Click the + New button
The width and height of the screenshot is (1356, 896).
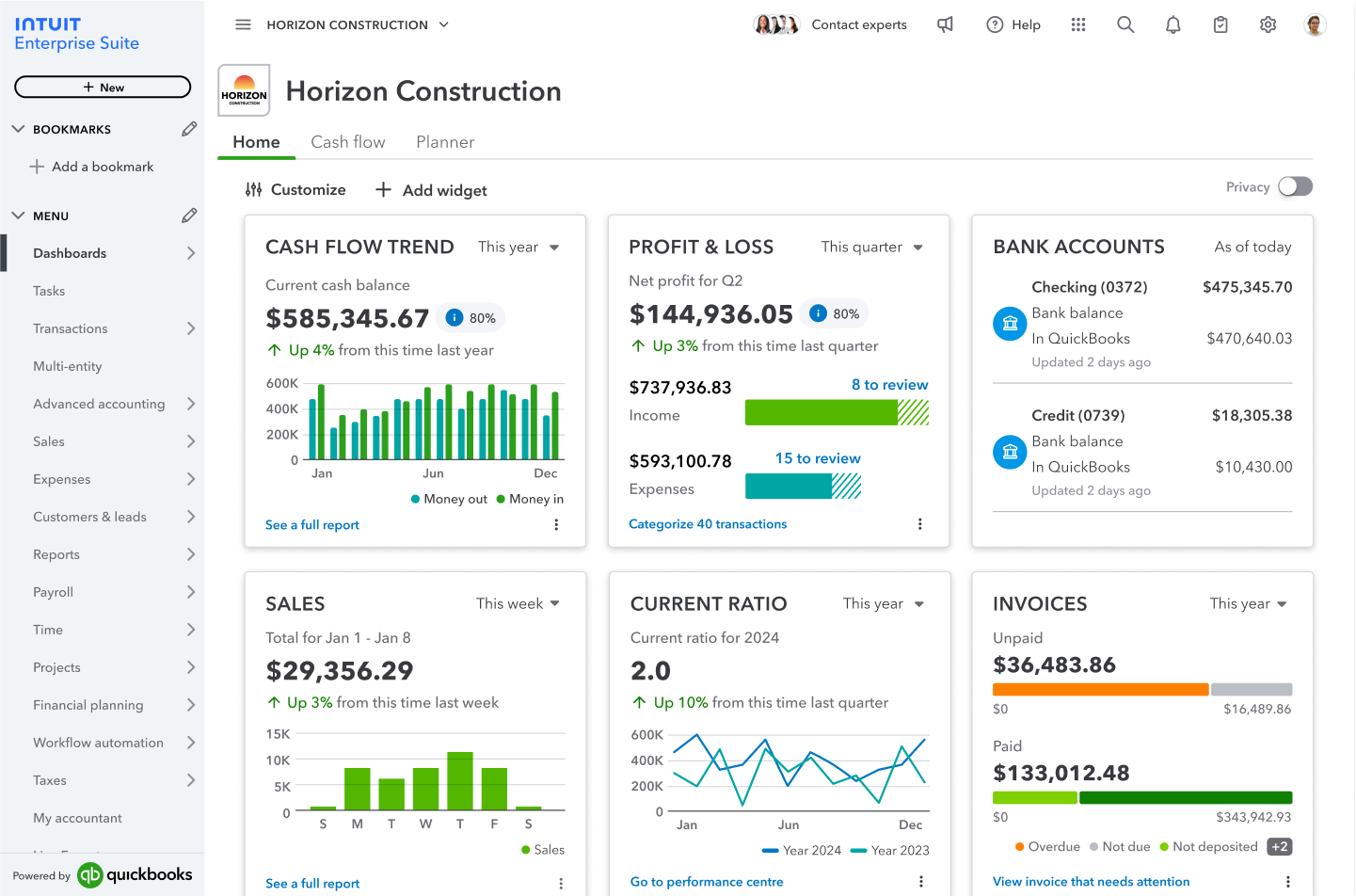102,87
